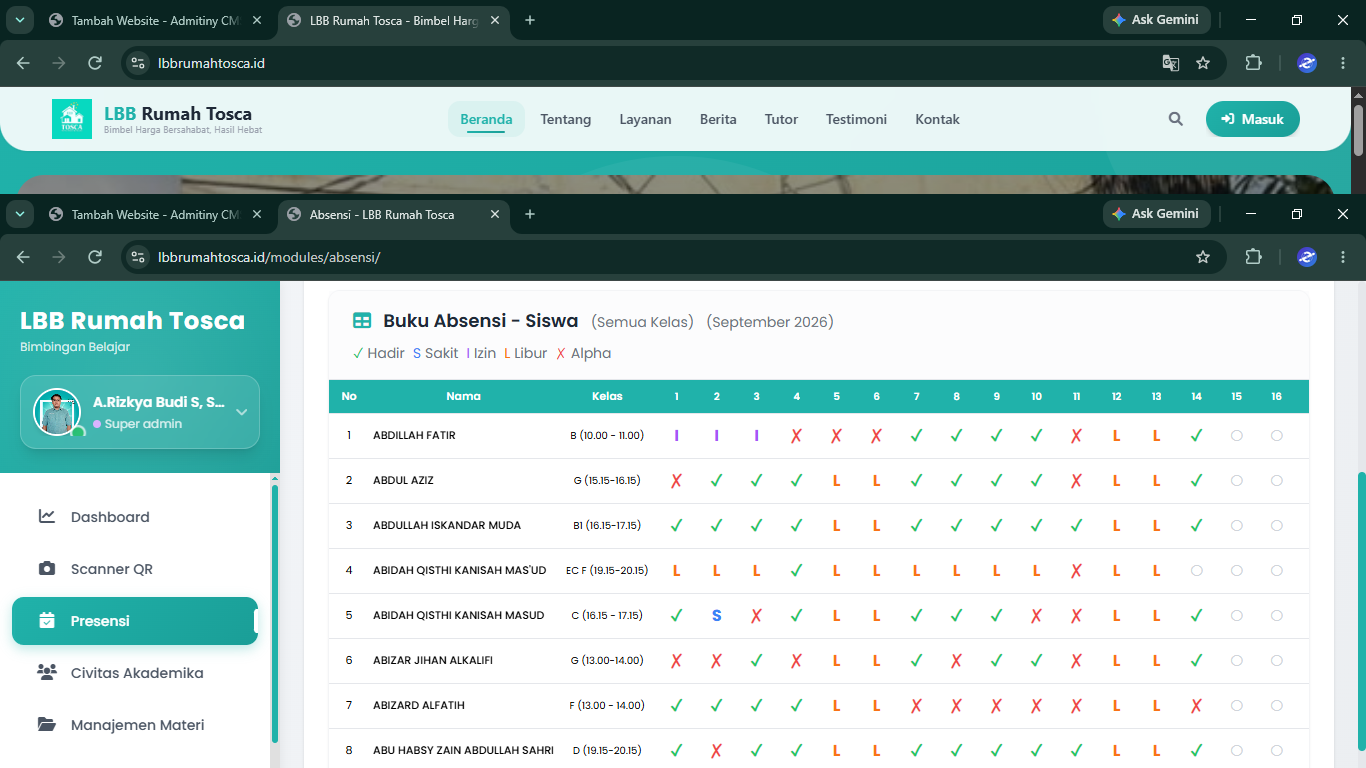The image size is (1366, 768).
Task: Open Layanan menu on homepage
Action: pos(645,119)
